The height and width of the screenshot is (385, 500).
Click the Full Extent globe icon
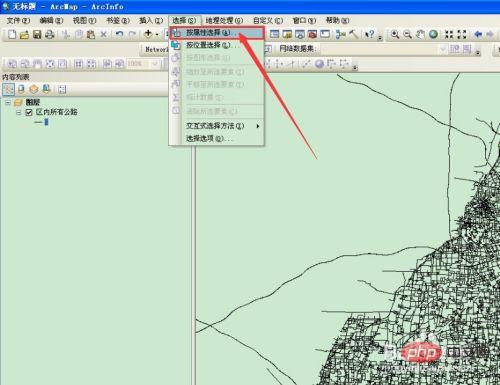tap(433, 34)
